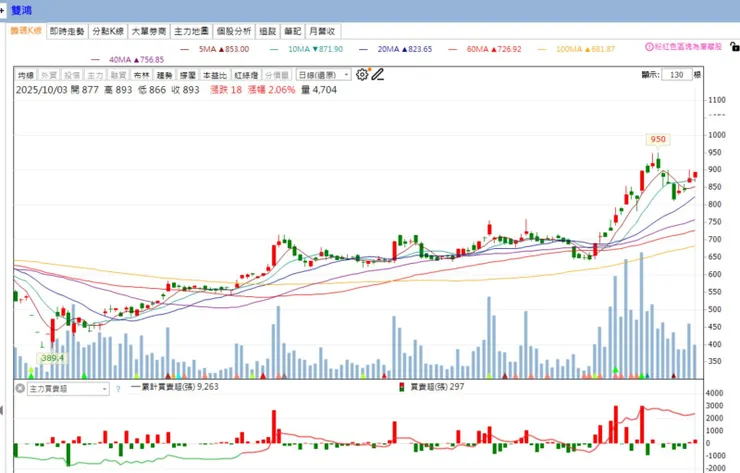The width and height of the screenshot is (740, 473).
Task: Click the 5MA 853.00 legend entry
Action: tap(215, 49)
